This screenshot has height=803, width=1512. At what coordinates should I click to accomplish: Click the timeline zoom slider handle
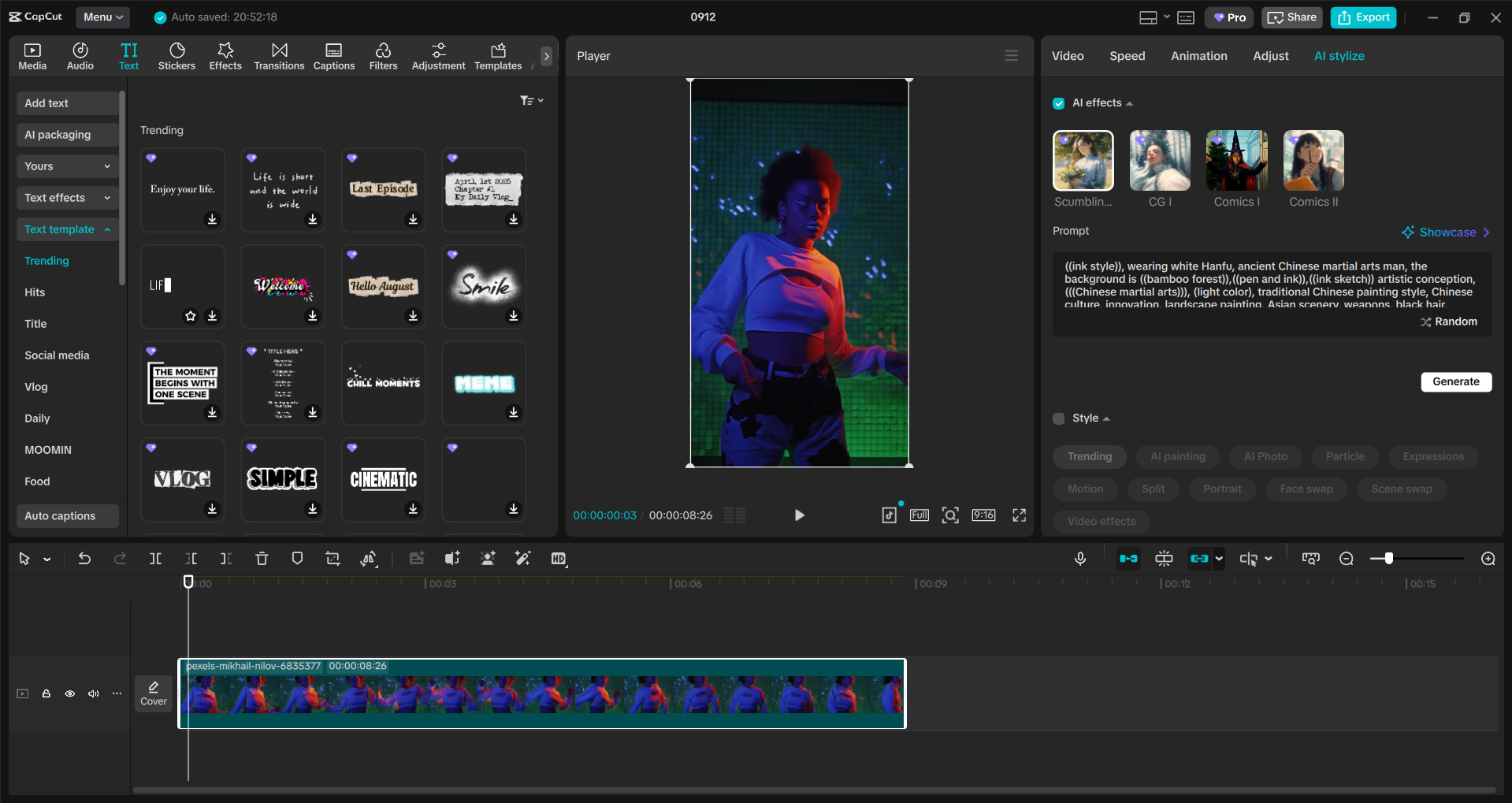pos(1388,559)
